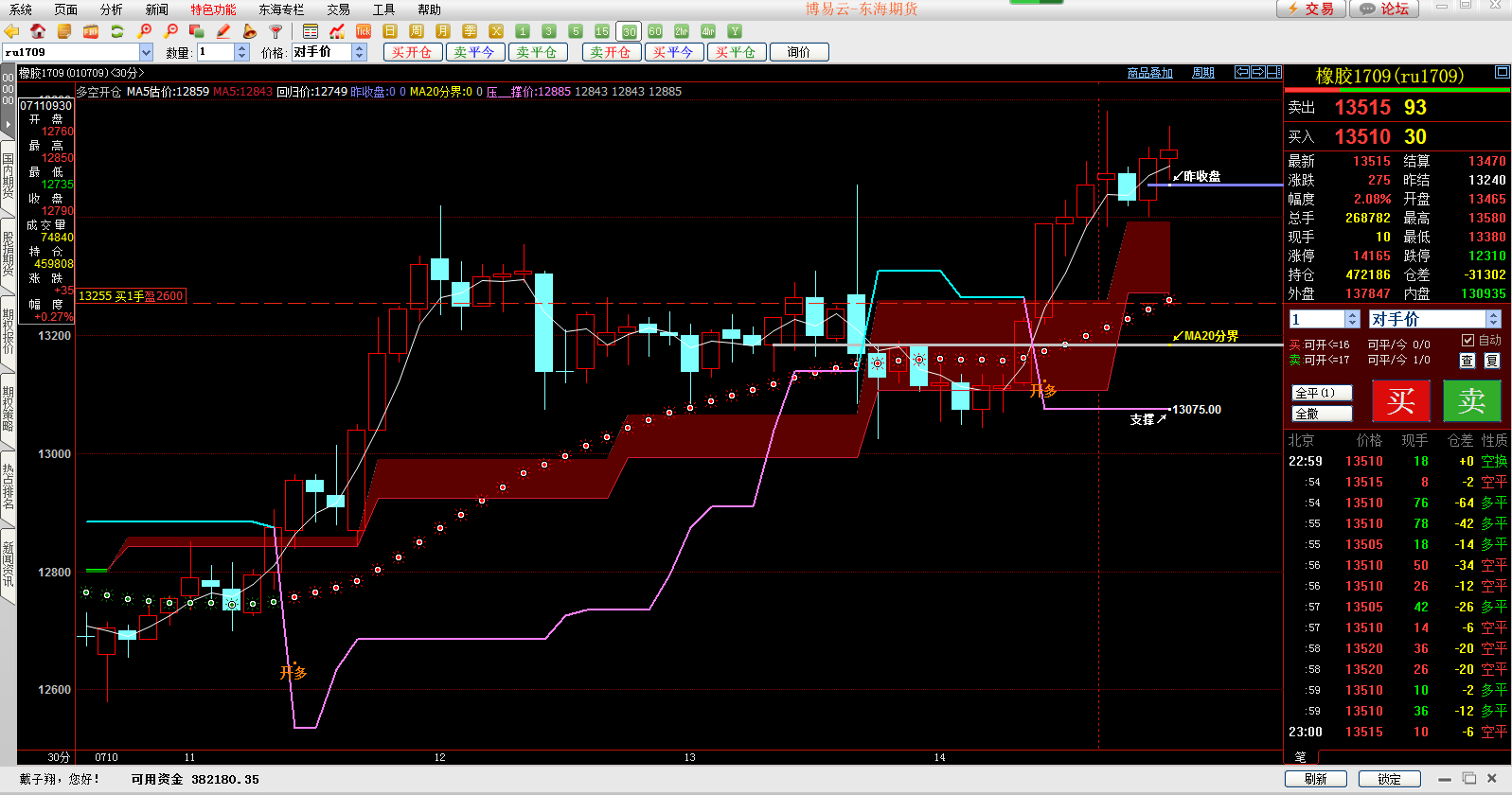
Task: Open the ru1709 contract code dropdown
Action: pyautogui.click(x=146, y=52)
